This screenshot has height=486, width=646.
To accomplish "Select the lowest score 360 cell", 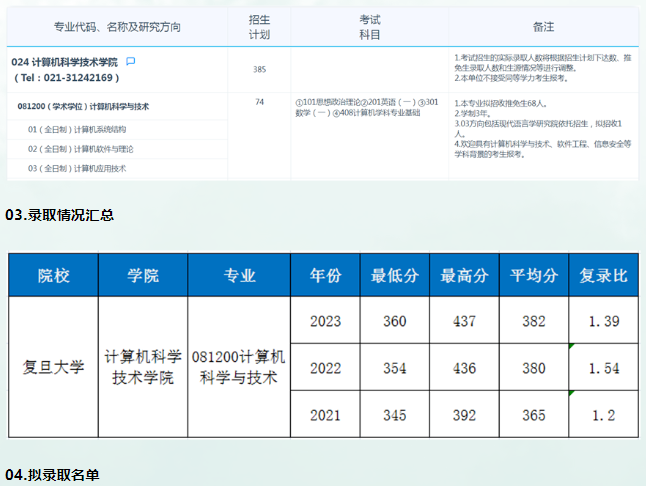I will tap(395, 320).
